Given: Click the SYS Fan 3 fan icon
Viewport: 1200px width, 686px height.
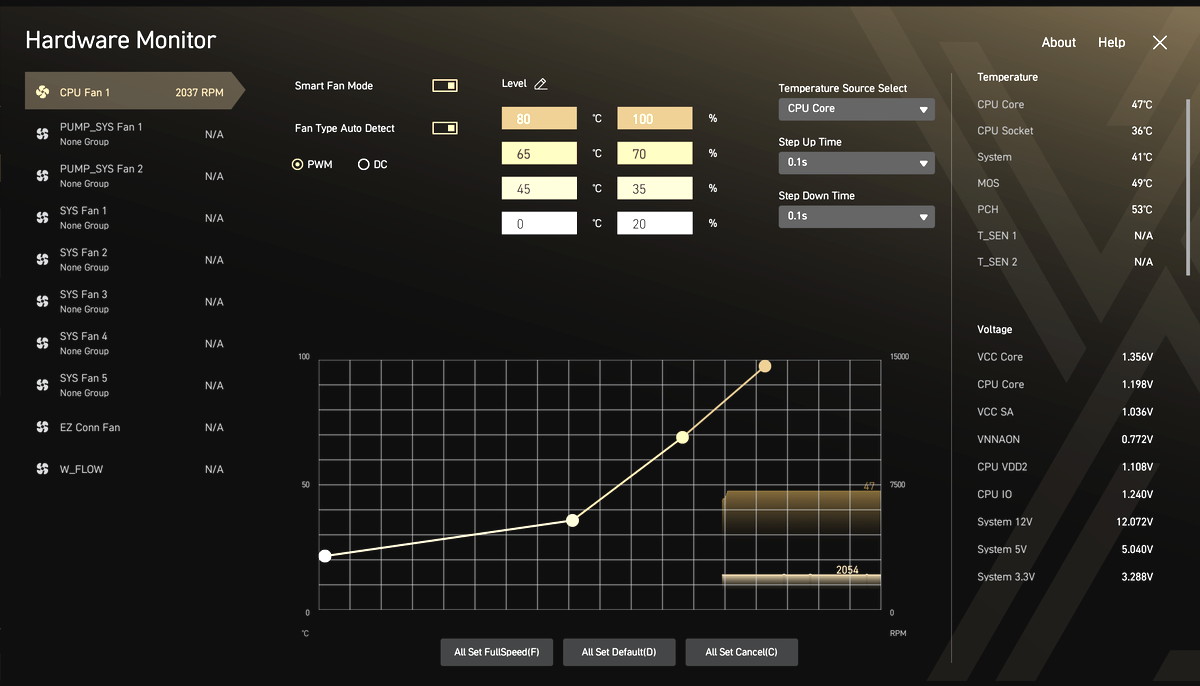Looking at the screenshot, I should coord(42,301).
